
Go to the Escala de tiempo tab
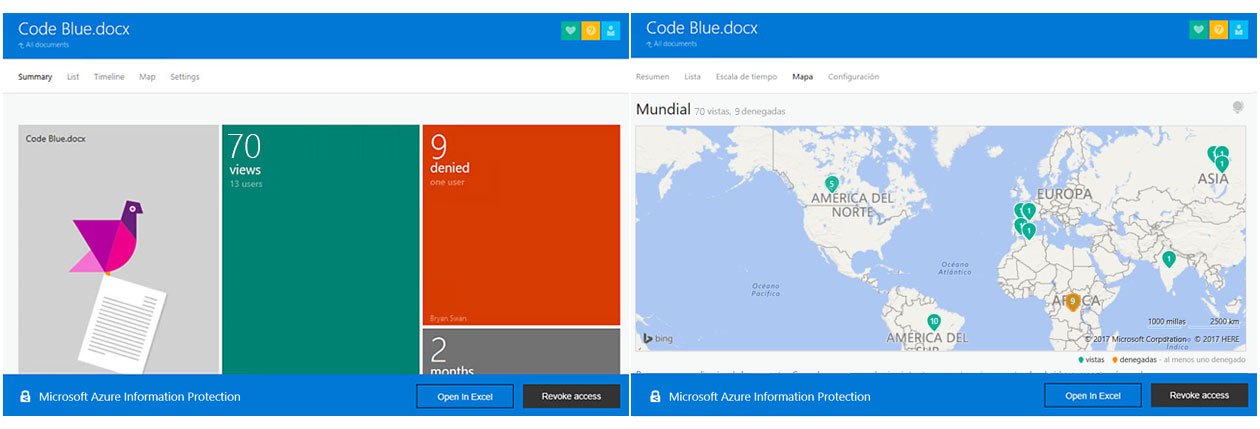[746, 77]
